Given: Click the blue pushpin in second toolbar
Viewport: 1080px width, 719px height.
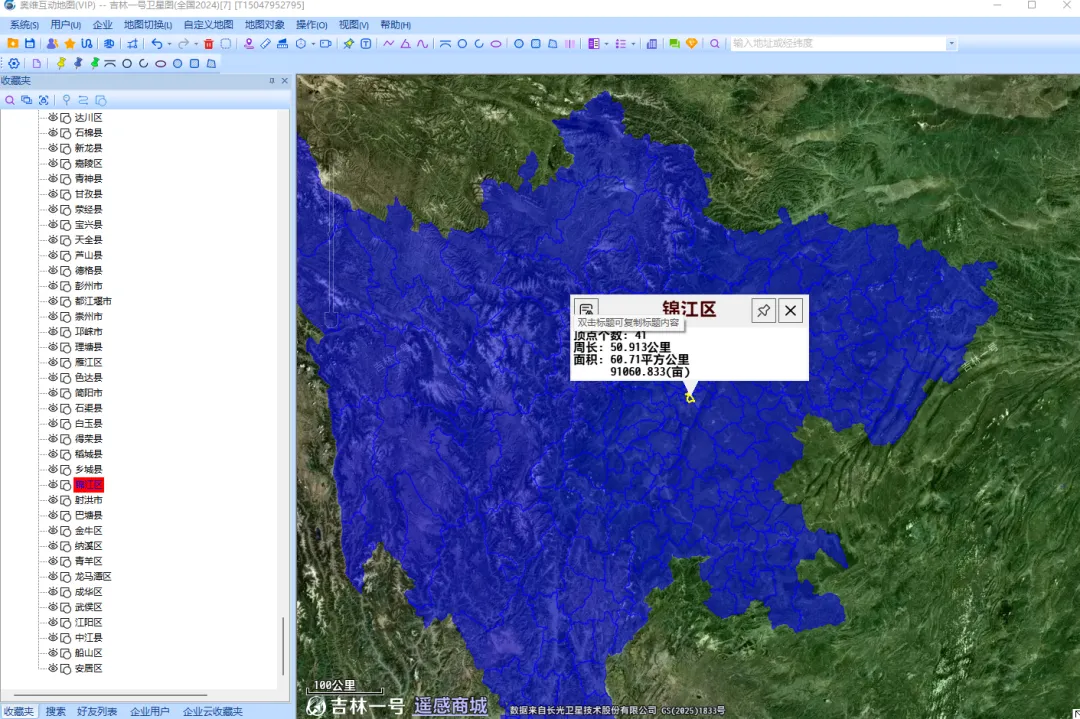Looking at the screenshot, I should tap(78, 63).
